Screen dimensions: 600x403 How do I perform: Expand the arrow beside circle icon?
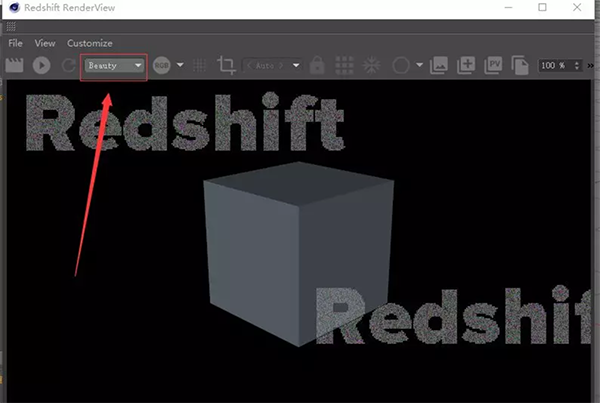click(x=419, y=65)
